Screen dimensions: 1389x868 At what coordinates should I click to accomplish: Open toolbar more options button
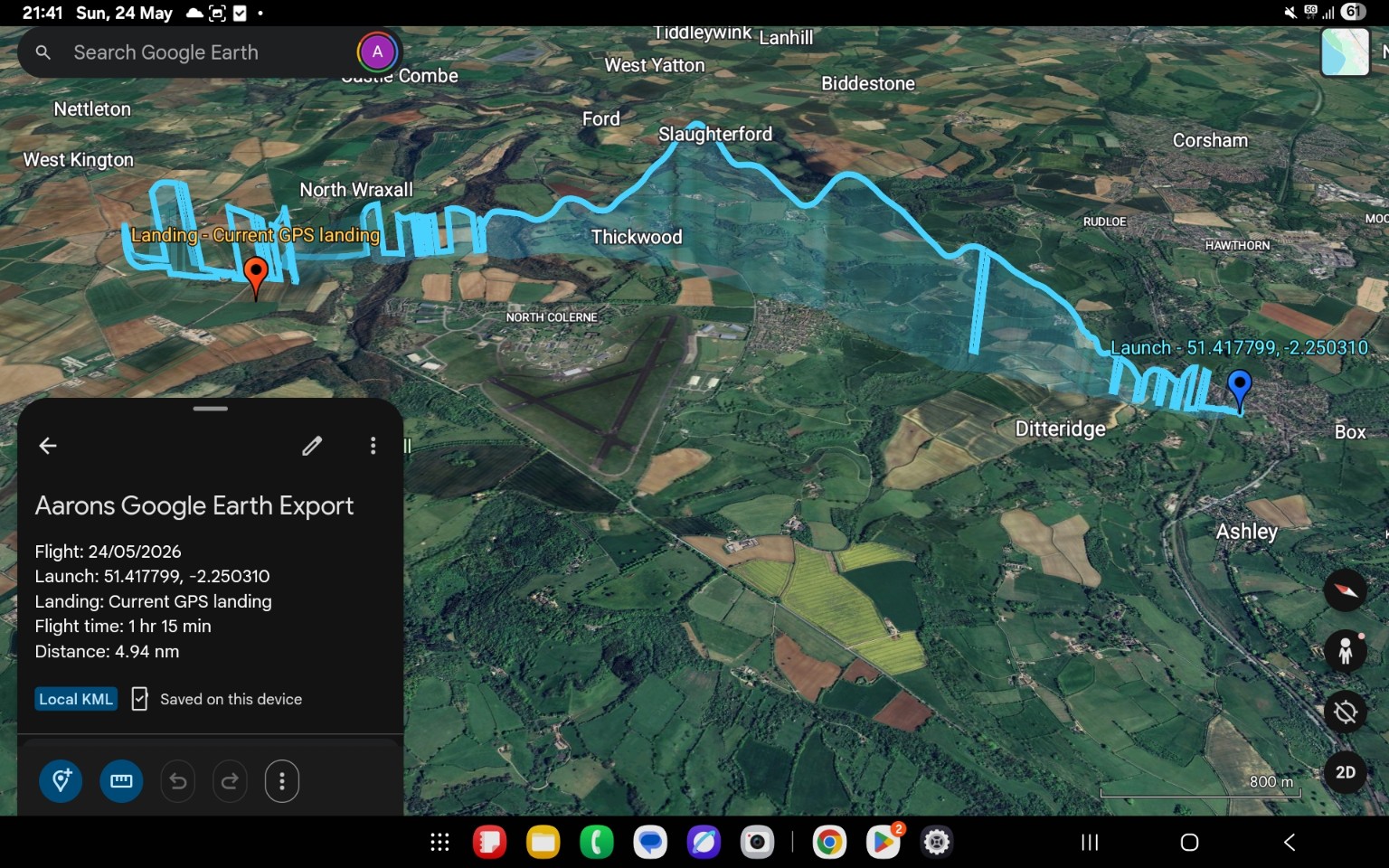click(282, 781)
